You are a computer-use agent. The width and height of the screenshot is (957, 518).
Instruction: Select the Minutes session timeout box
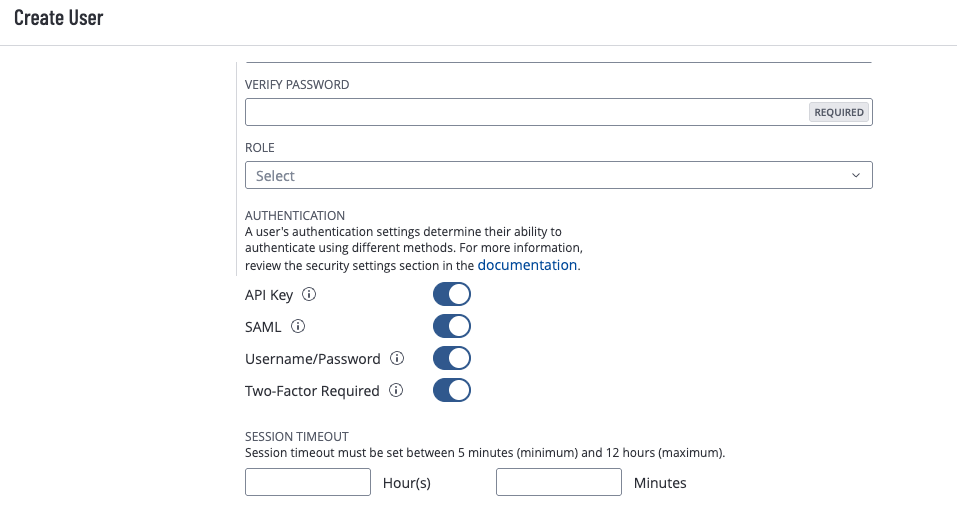pos(559,483)
